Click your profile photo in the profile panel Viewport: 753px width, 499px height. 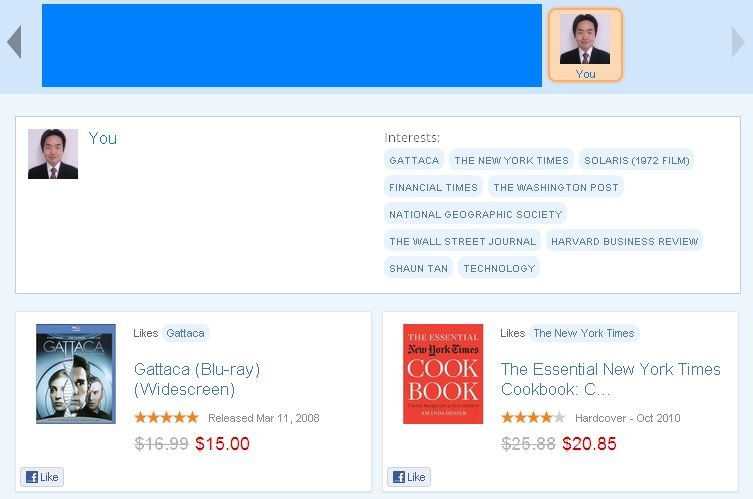click(x=53, y=154)
